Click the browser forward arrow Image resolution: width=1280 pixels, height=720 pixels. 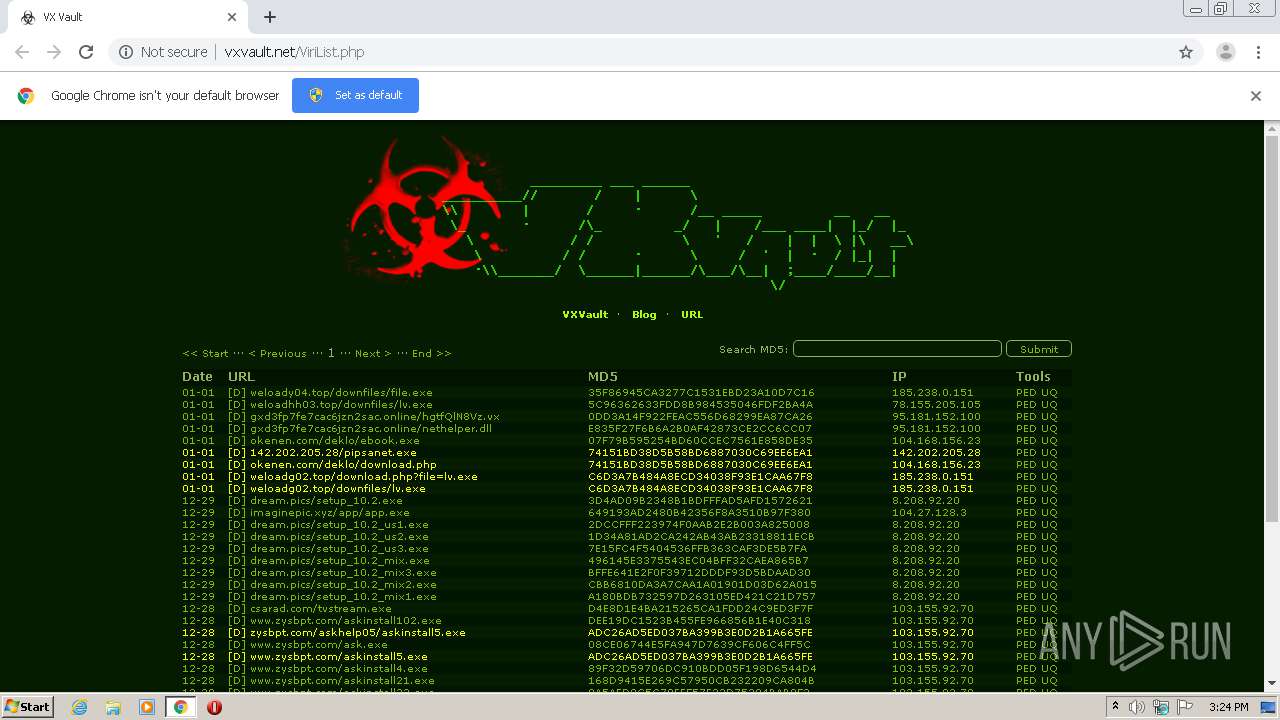pos(54,52)
